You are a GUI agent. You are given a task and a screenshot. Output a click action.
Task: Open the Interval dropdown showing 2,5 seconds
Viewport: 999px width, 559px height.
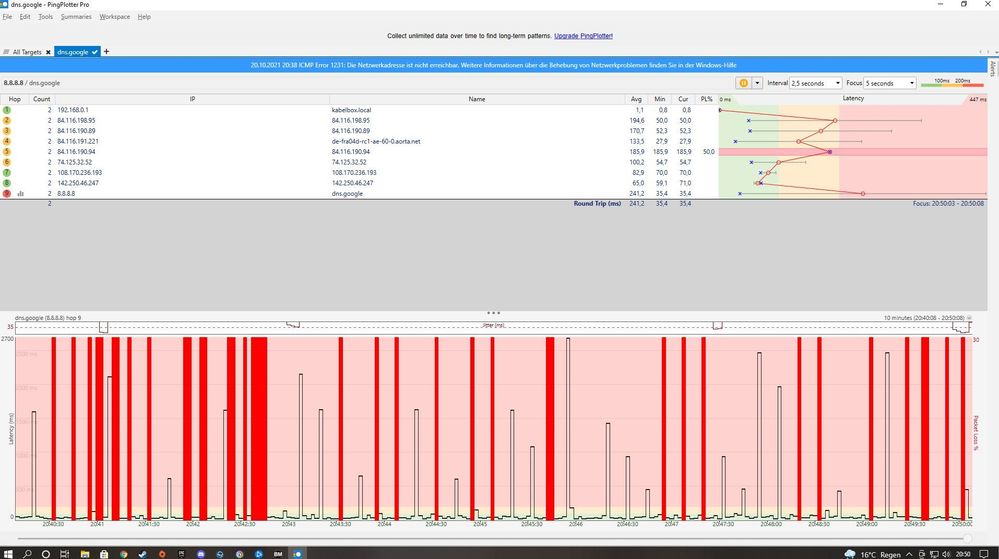[816, 83]
